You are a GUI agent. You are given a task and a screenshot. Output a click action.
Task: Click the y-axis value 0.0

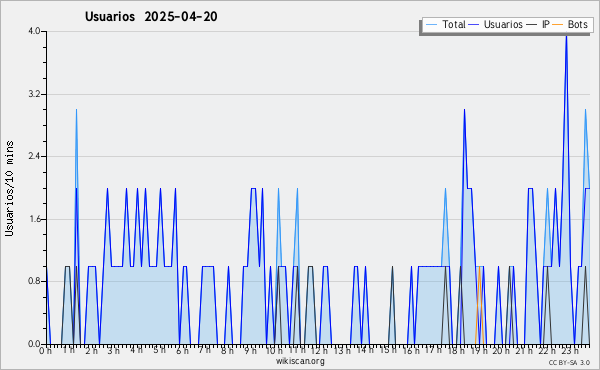(34, 344)
